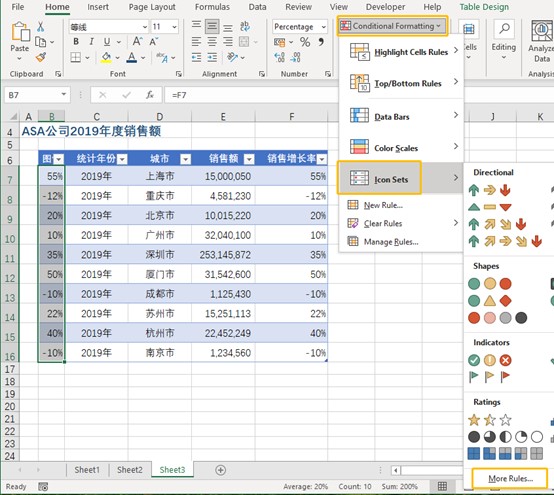Toggle Middle Align button

[x=212, y=26]
